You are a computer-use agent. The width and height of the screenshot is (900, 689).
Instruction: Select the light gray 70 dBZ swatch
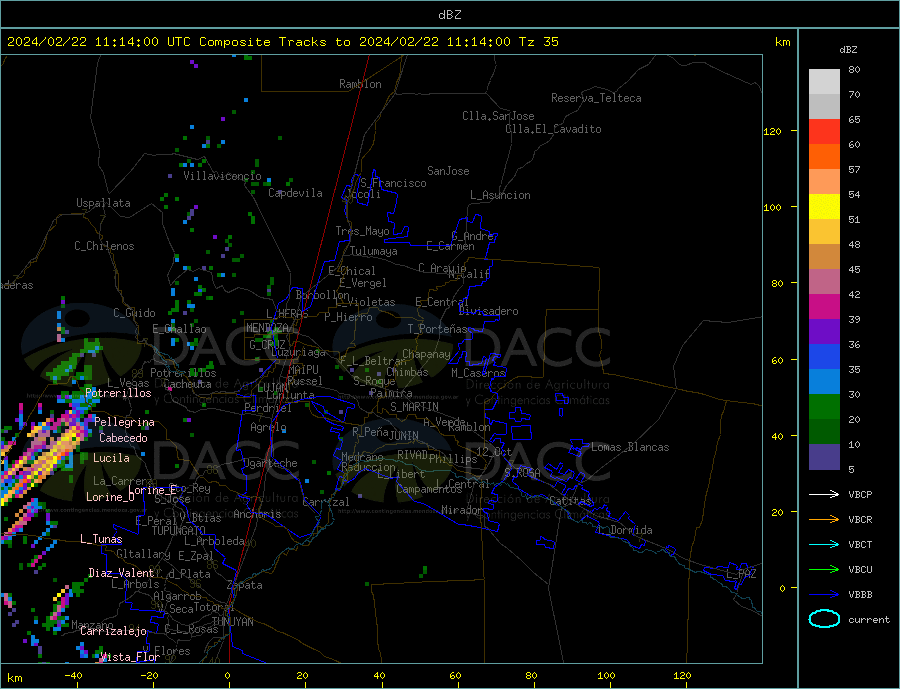coord(824,82)
